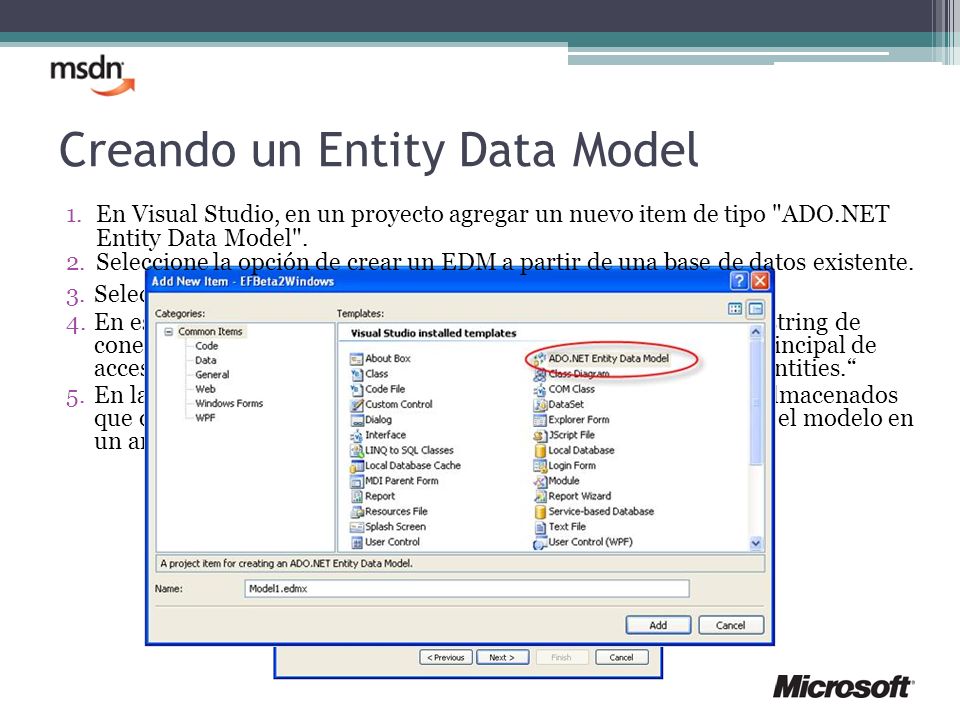
Task: Select the Dialog template icon
Action: (x=356, y=420)
